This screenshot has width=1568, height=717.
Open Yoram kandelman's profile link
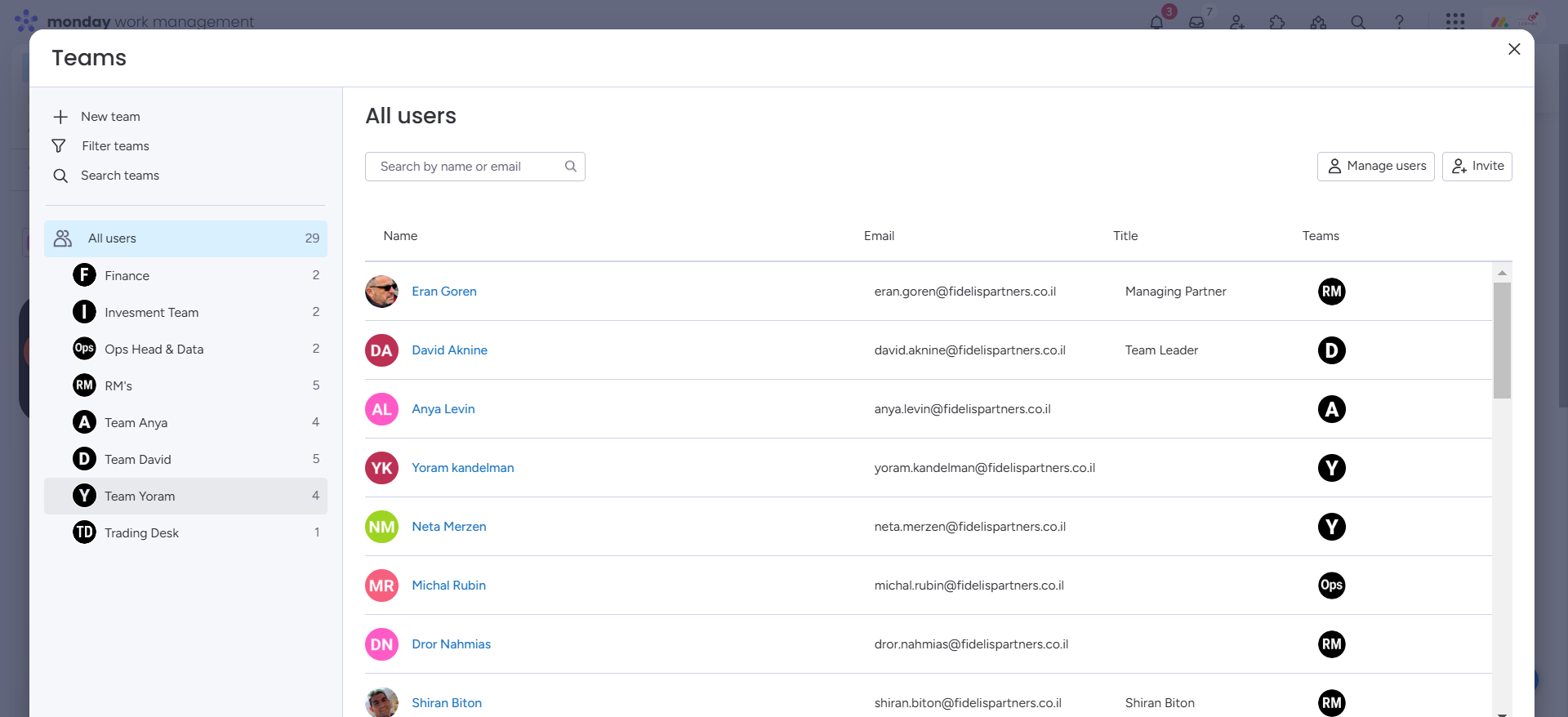tap(462, 468)
